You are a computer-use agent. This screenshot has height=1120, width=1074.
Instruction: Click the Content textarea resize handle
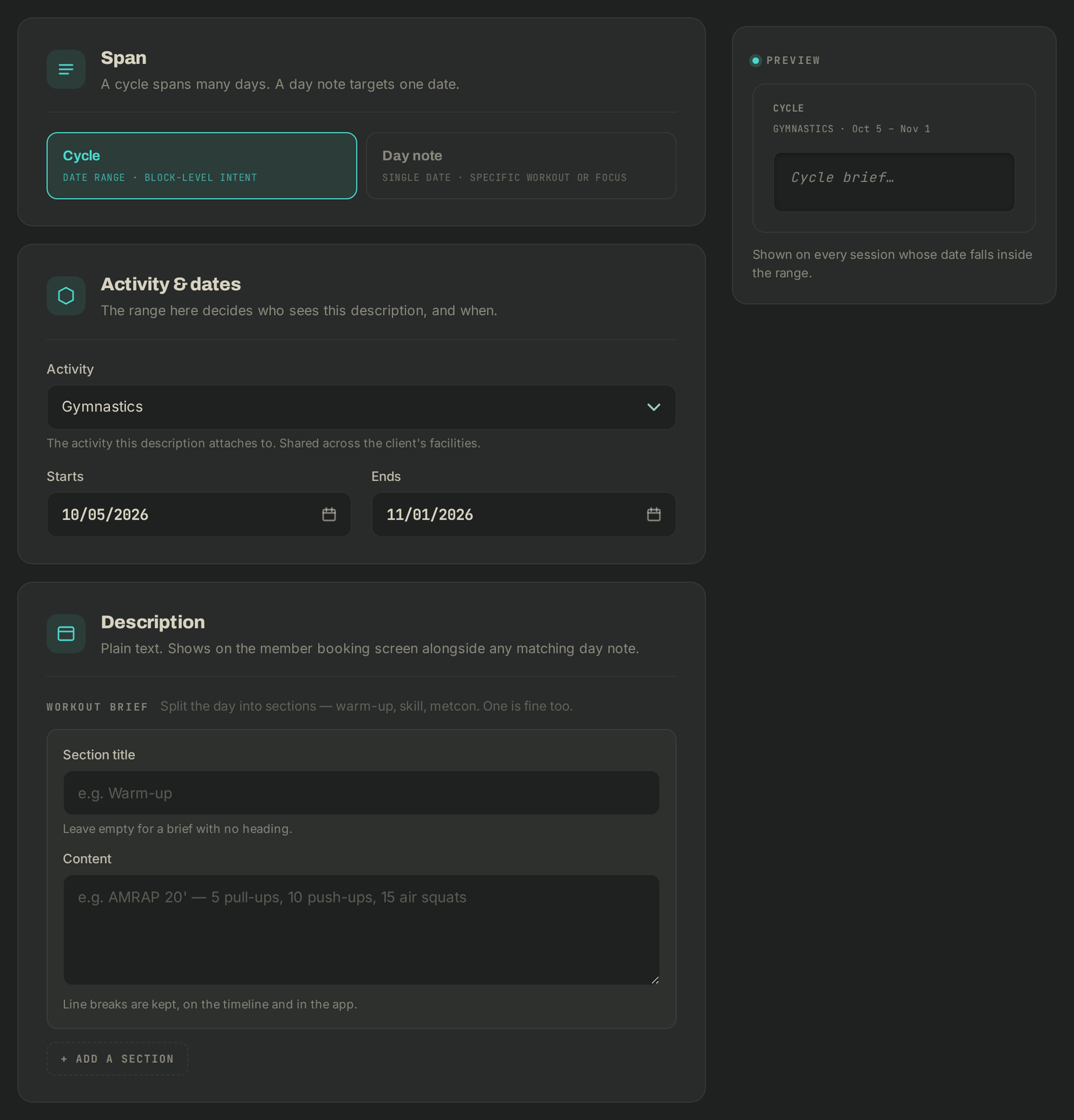tap(655, 980)
